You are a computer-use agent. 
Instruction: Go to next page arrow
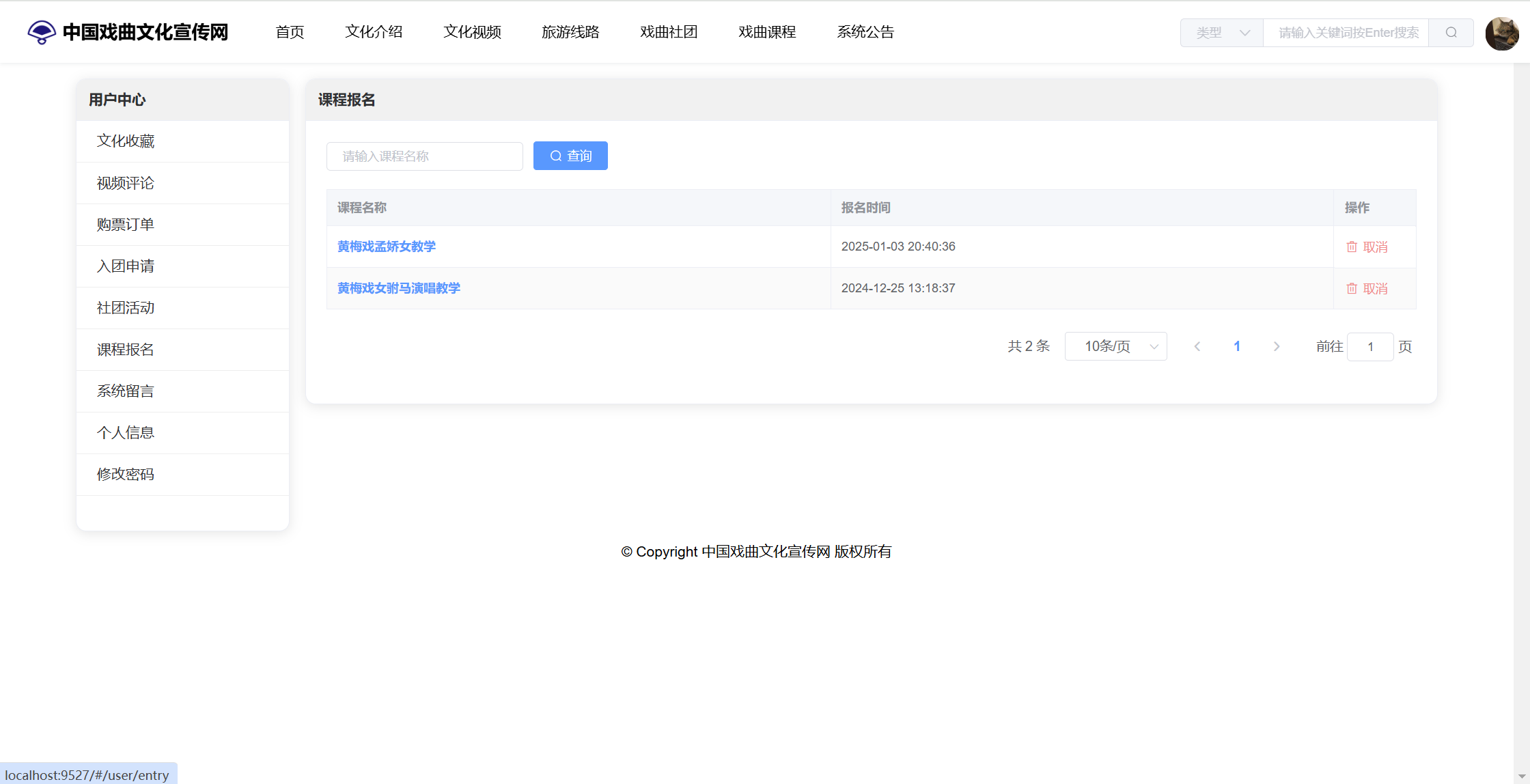pyautogui.click(x=1276, y=347)
